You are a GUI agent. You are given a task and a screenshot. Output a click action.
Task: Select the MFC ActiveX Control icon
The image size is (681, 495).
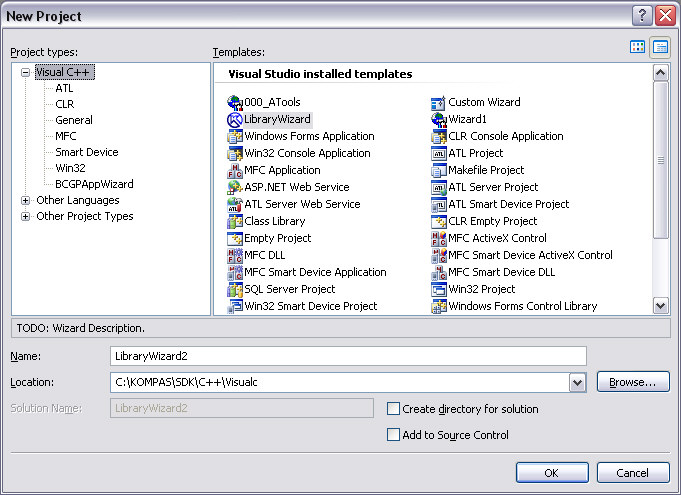click(438, 238)
